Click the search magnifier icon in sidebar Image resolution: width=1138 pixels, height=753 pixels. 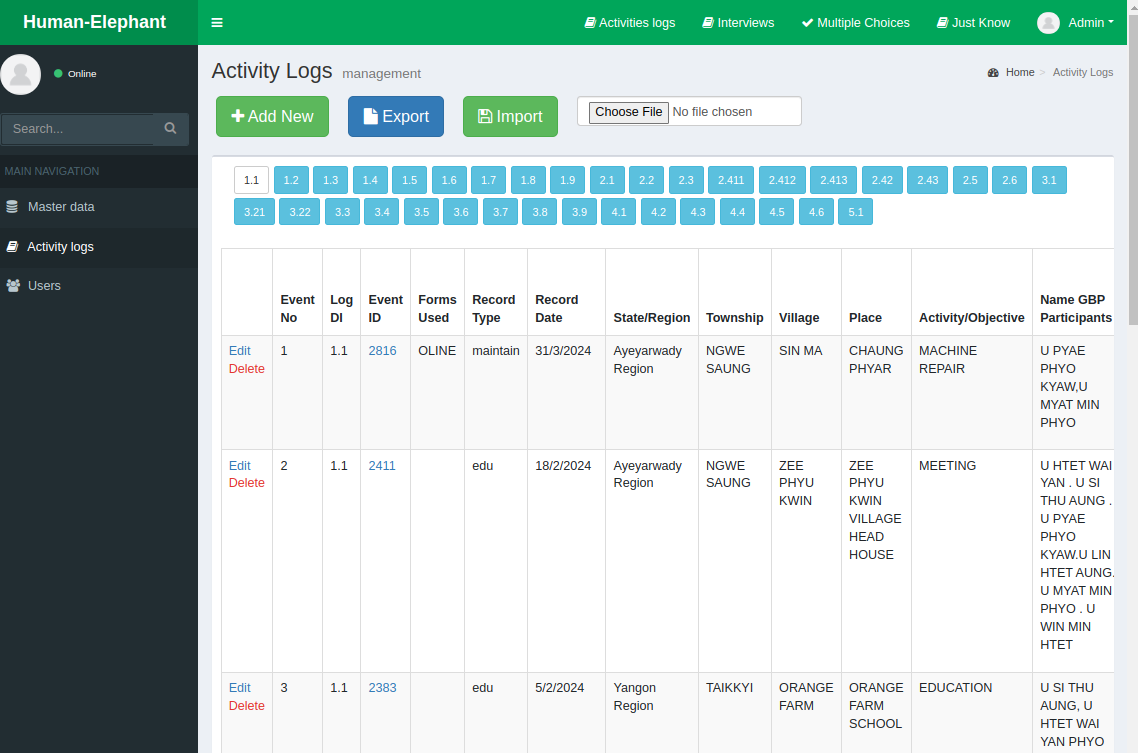pyautogui.click(x=170, y=129)
